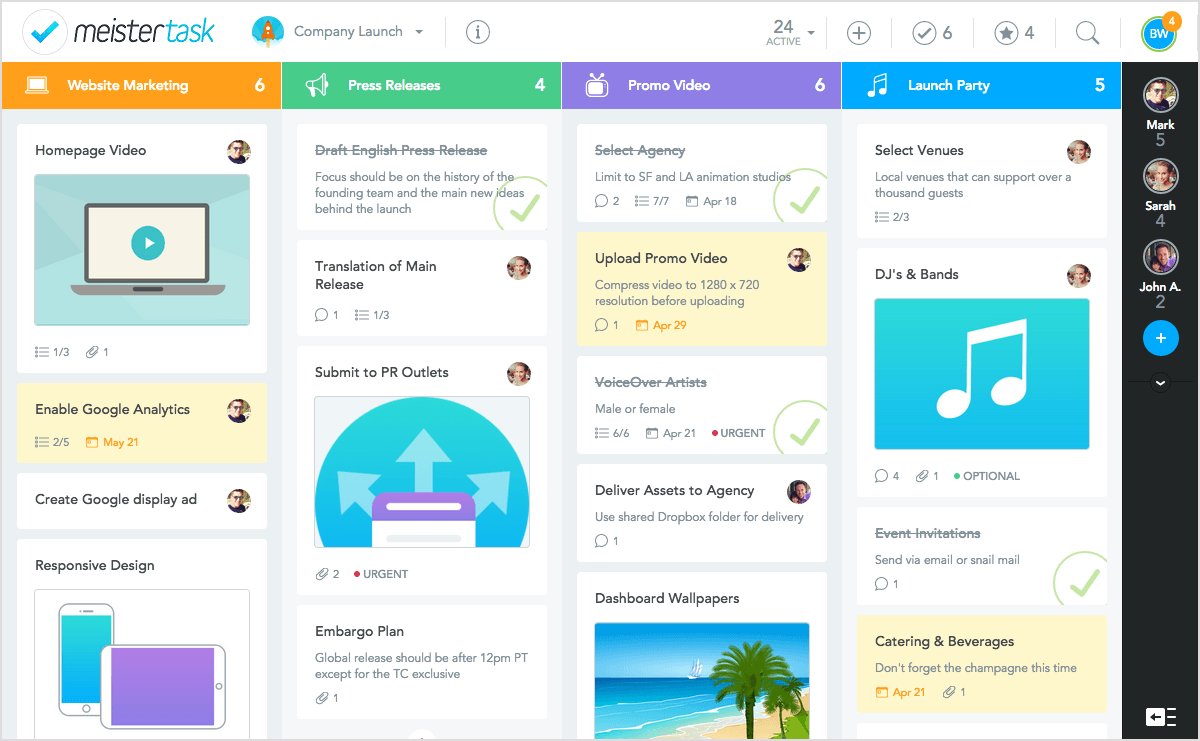Open the search magnifier icon

tap(1087, 33)
